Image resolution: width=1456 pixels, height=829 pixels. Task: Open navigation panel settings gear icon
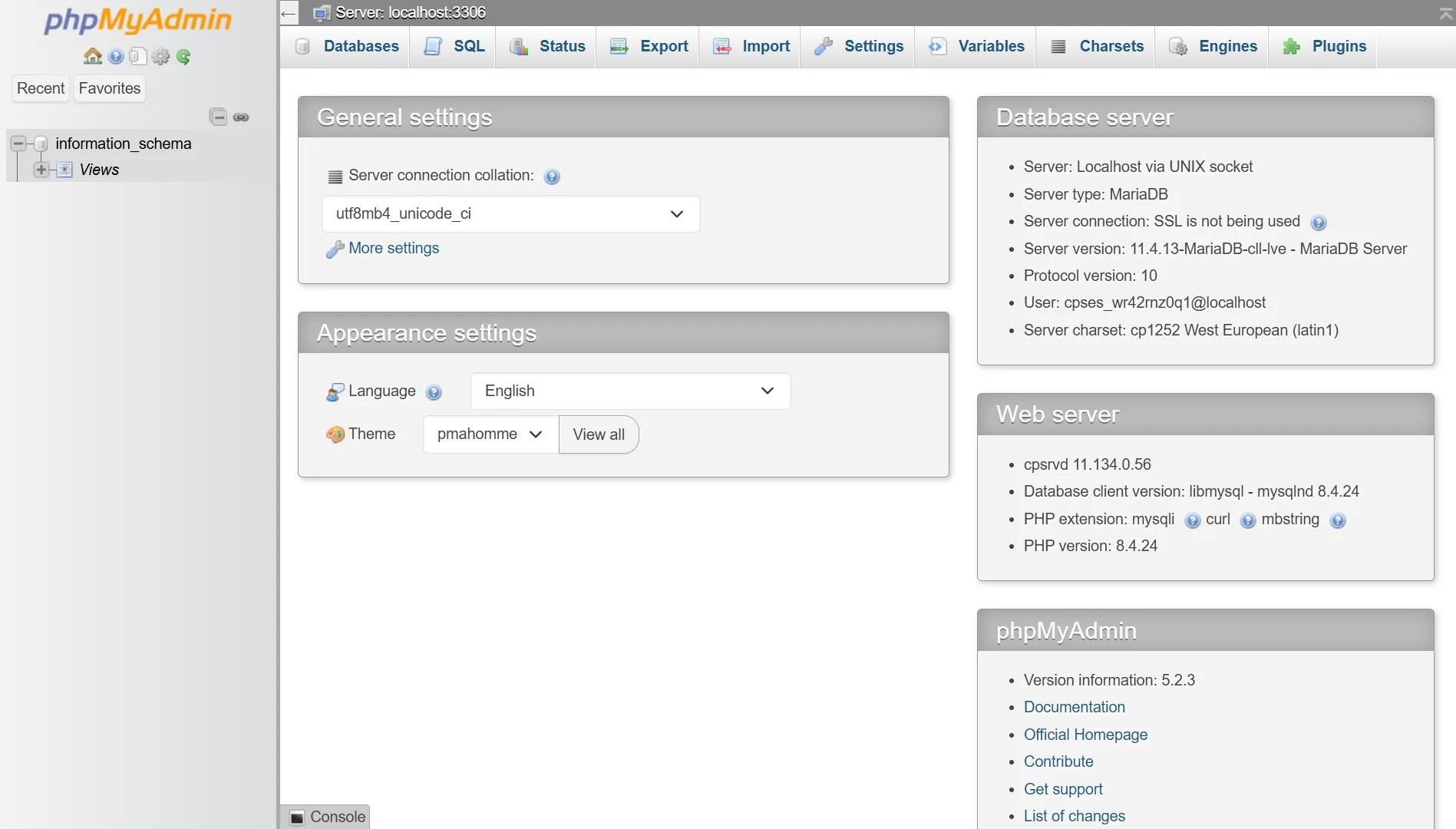(x=160, y=56)
